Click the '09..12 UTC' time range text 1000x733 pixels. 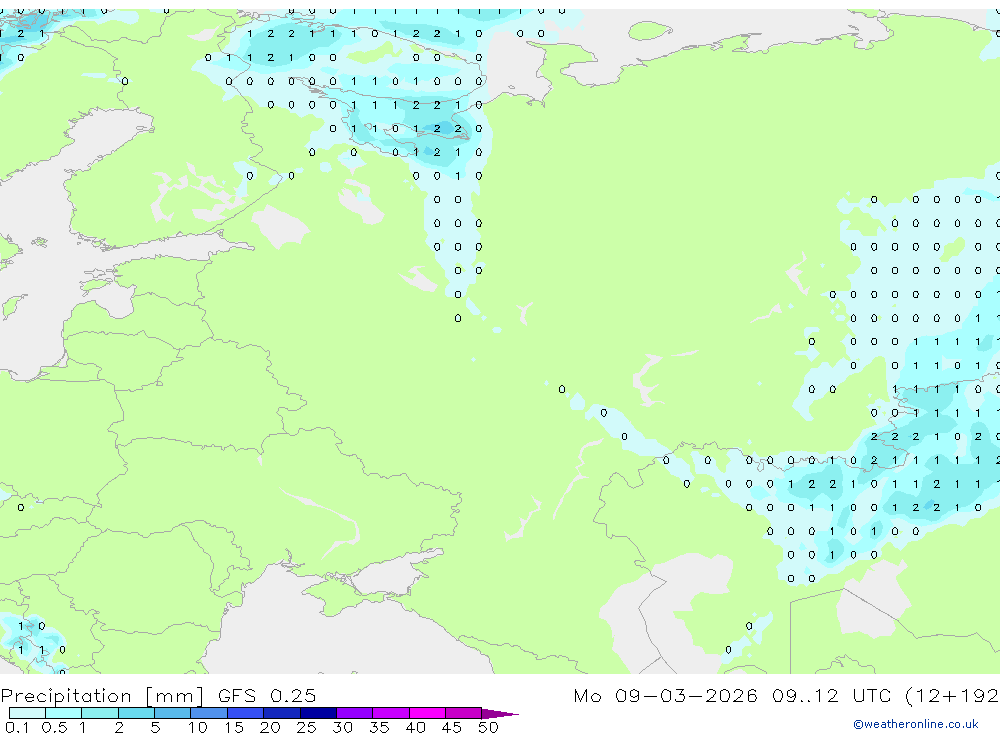831,696
